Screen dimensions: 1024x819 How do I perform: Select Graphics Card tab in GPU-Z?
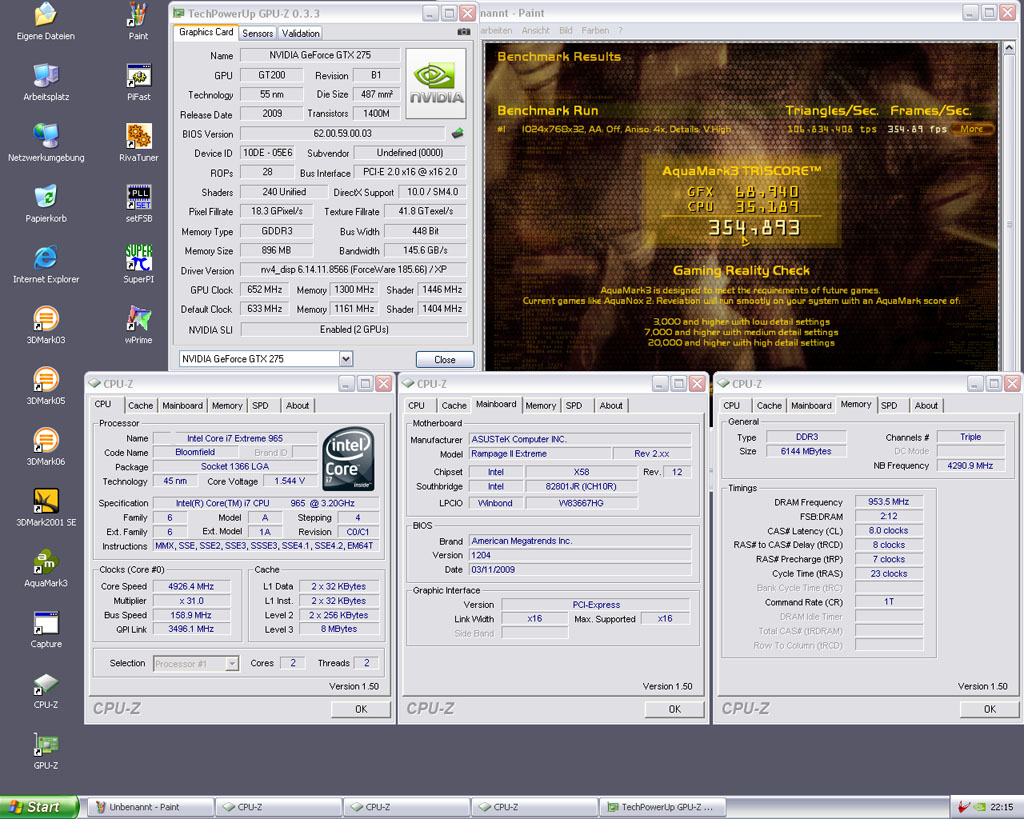pos(206,32)
